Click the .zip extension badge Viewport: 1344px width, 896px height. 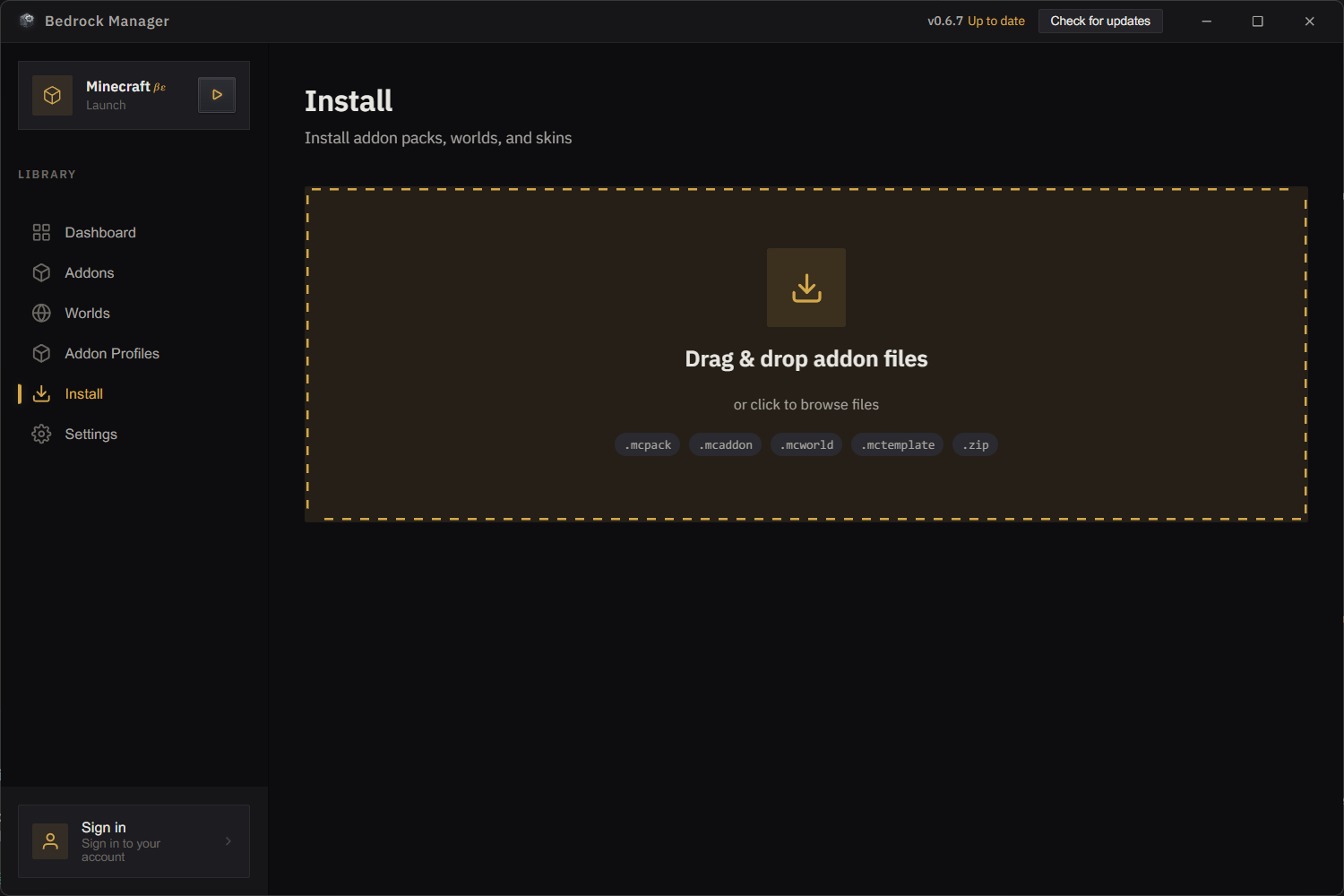click(x=975, y=445)
